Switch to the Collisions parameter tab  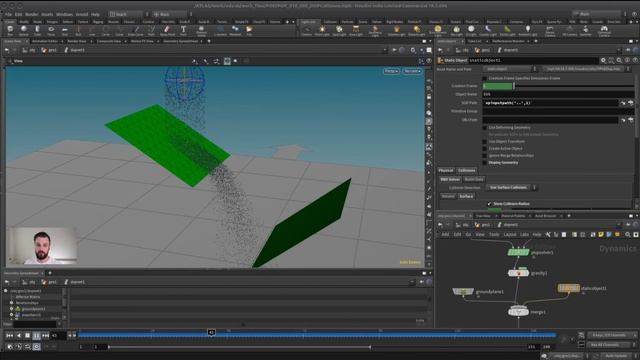click(x=467, y=171)
